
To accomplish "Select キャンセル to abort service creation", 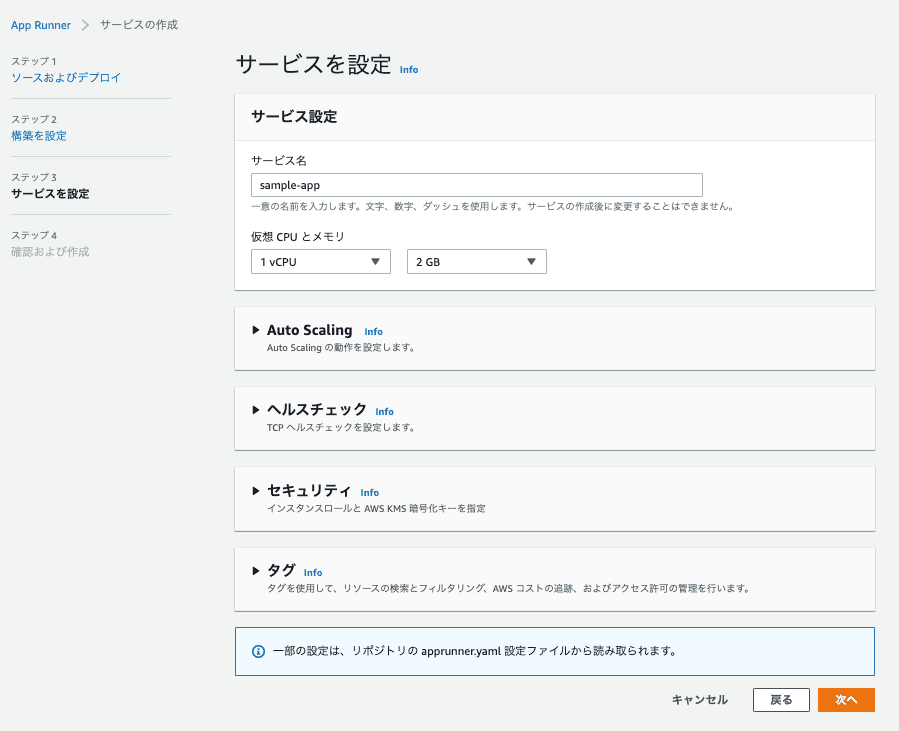I will tap(698, 700).
